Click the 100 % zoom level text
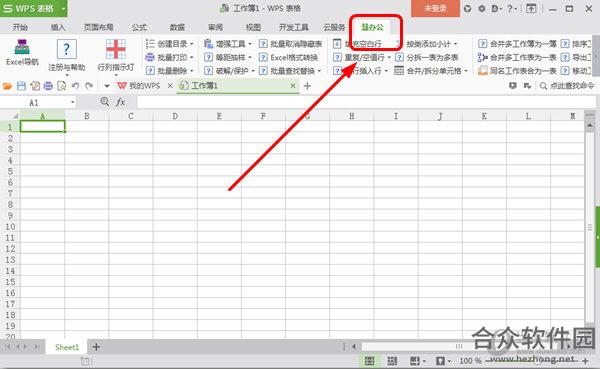This screenshot has height=369, width=600. (x=470, y=361)
